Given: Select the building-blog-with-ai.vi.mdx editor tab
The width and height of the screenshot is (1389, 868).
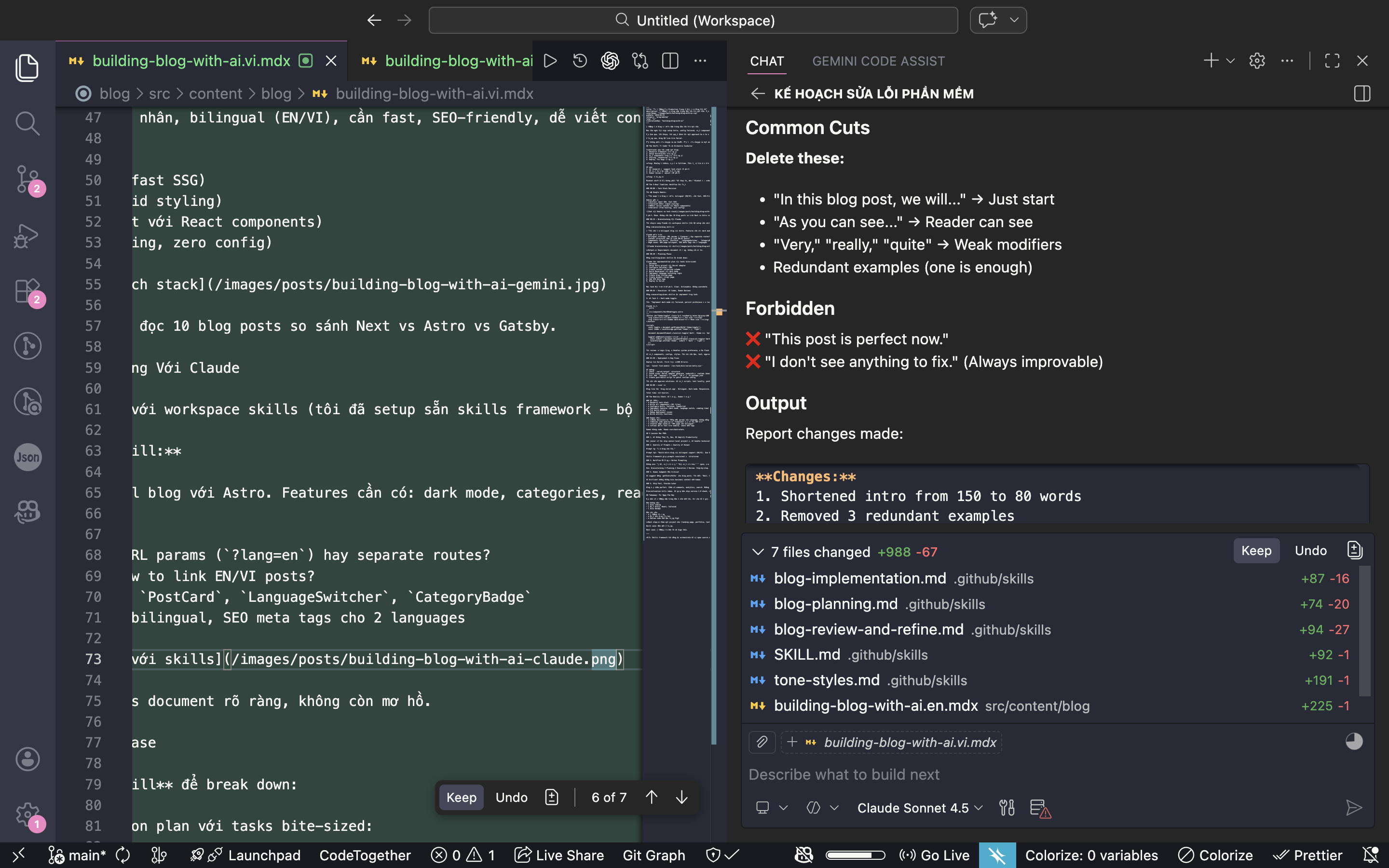Looking at the screenshot, I should pyautogui.click(x=191, y=61).
